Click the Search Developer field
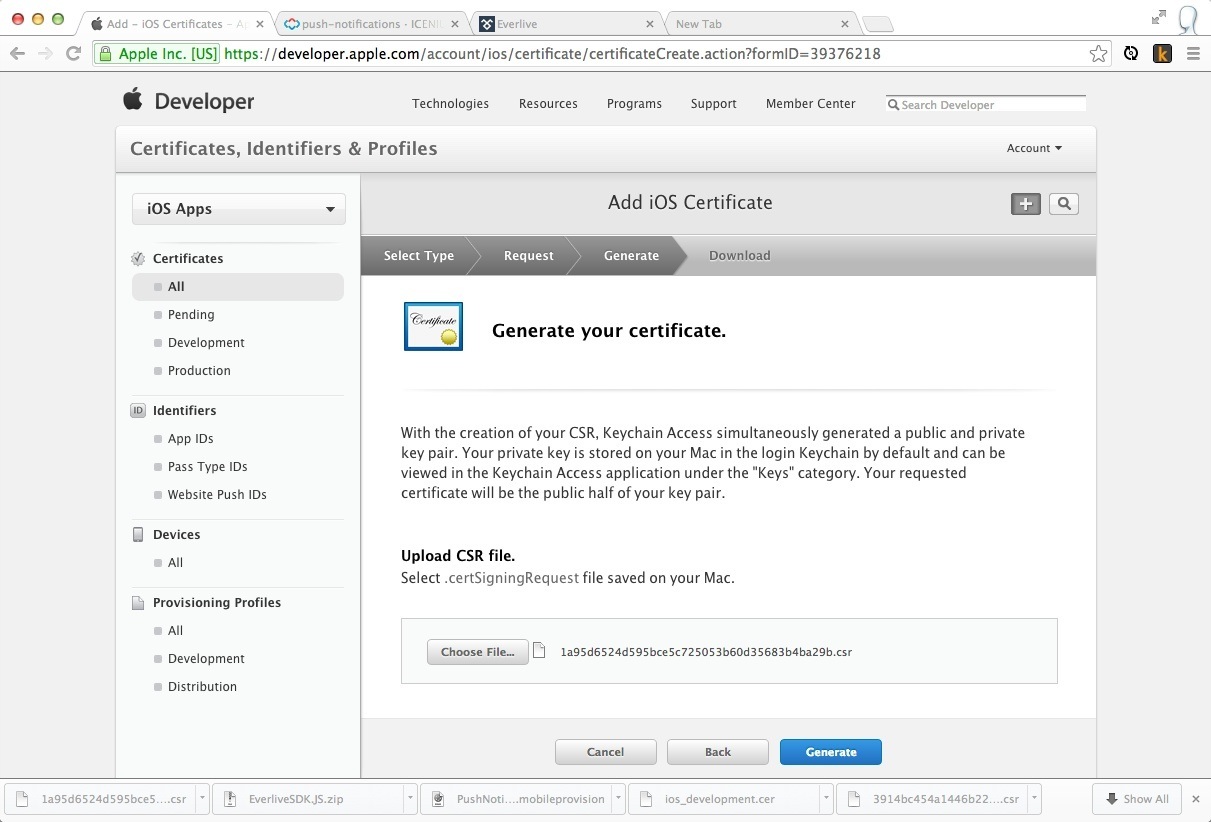1211x822 pixels. click(990, 105)
